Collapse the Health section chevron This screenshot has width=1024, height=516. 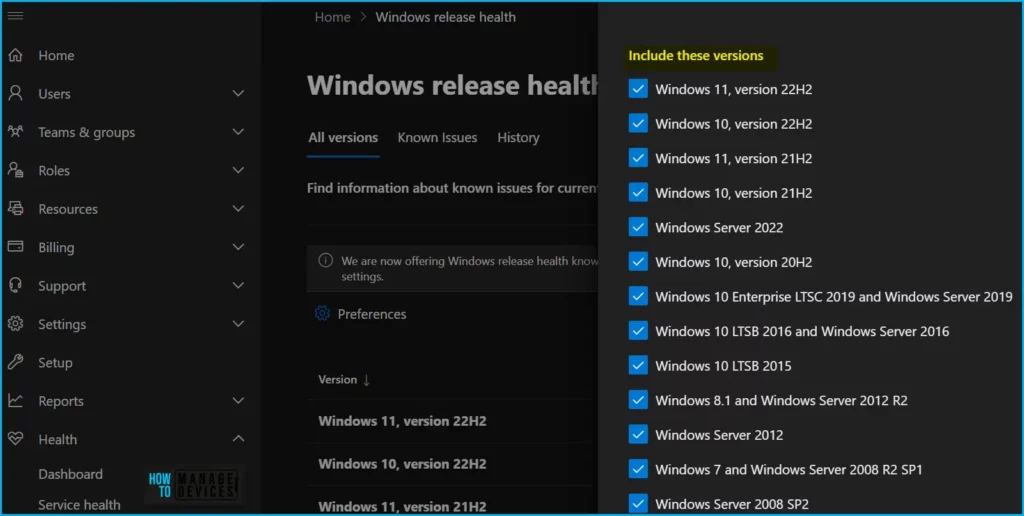click(238, 438)
